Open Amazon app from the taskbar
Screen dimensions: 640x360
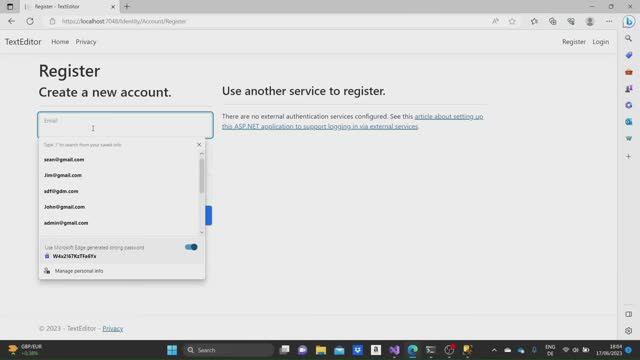tap(376, 350)
